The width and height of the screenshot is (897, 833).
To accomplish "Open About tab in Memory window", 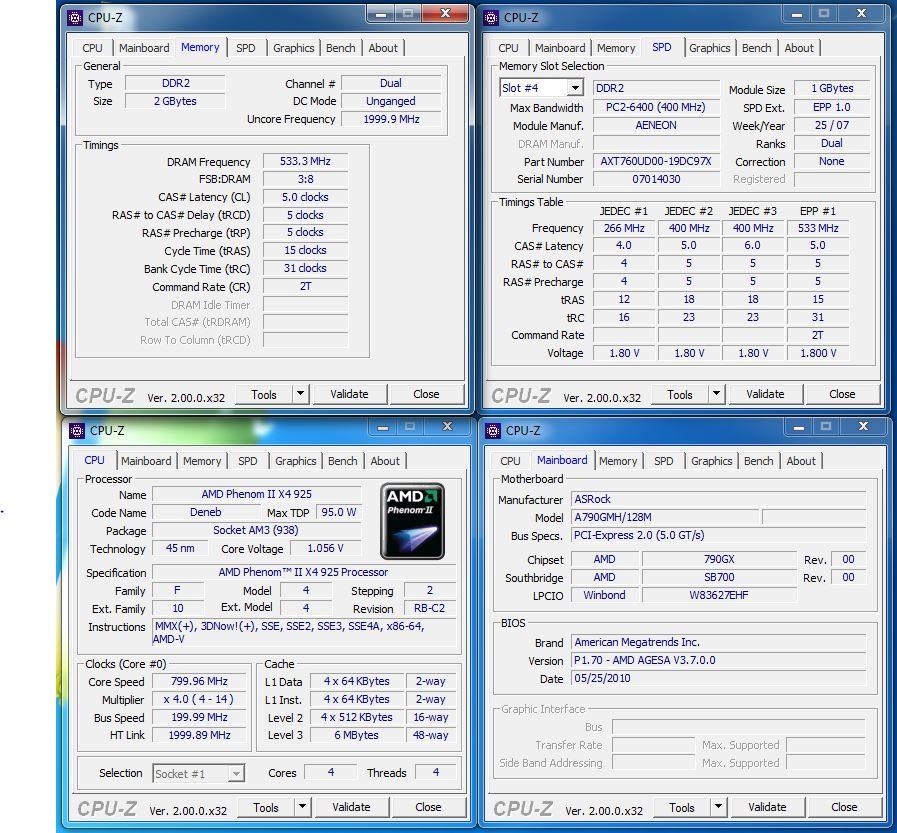I will [383, 48].
